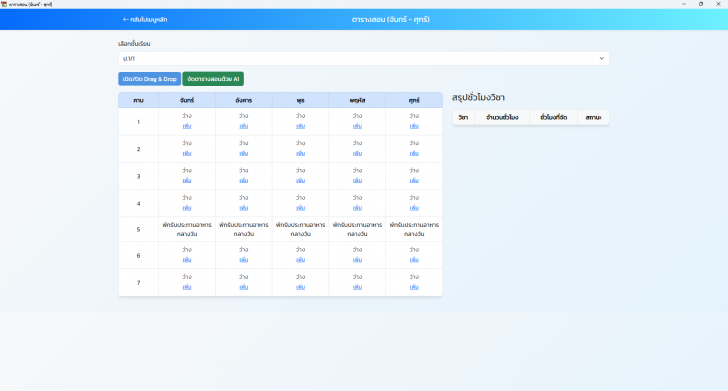The width and height of the screenshot is (728, 391).
Task: Select เพิ่ม link in Tuesday period 3
Action: click(244, 181)
